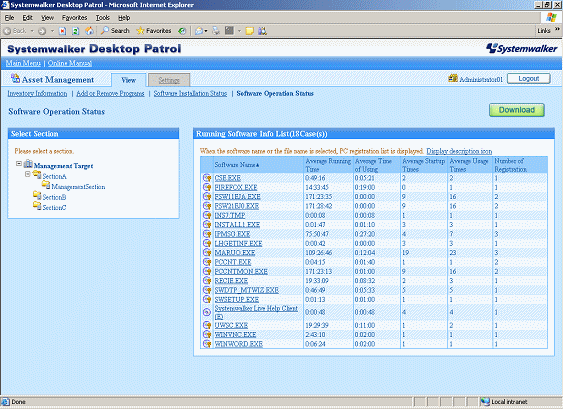Open the Online Manual link

[70, 63]
